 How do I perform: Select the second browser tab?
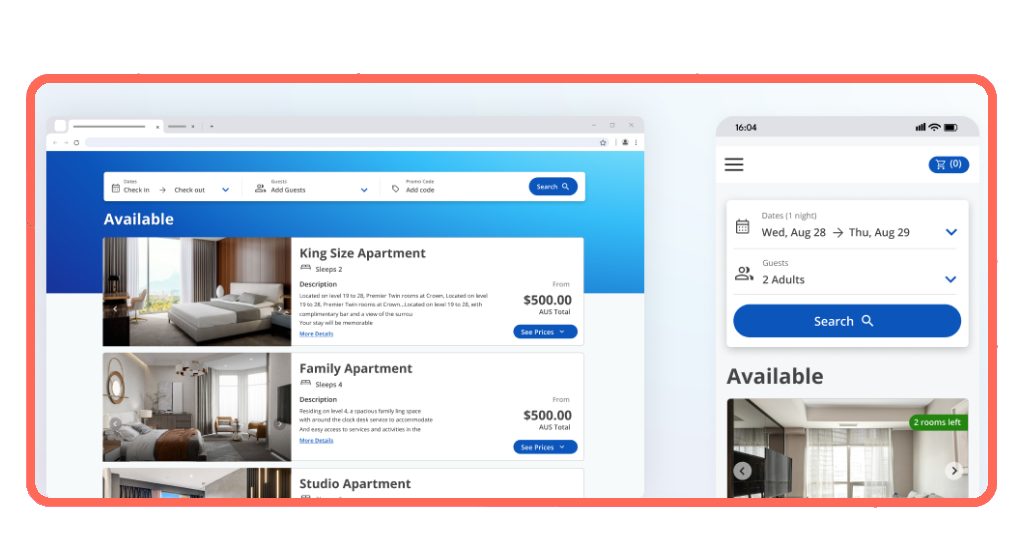point(178,126)
